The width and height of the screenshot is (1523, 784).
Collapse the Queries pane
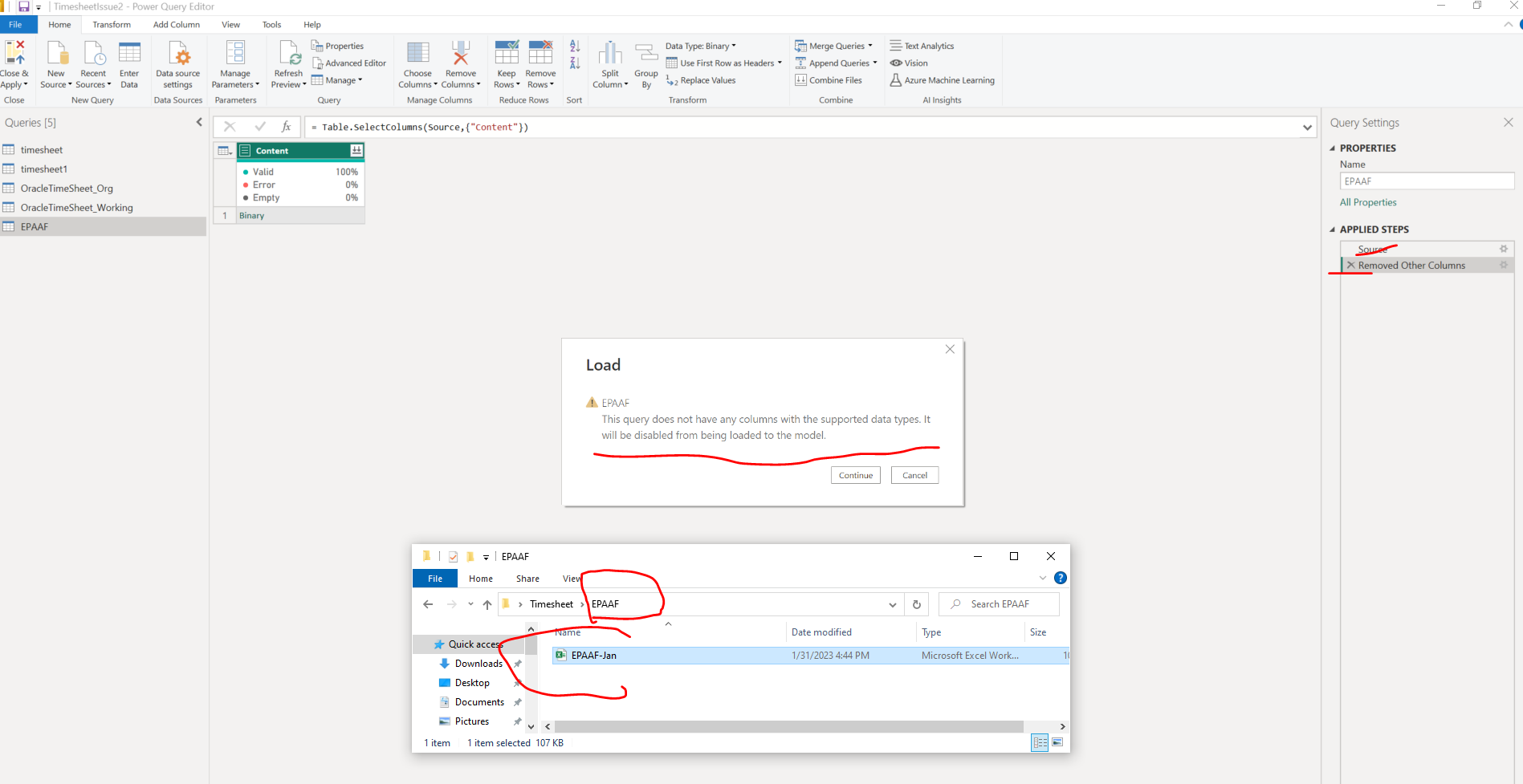[199, 122]
